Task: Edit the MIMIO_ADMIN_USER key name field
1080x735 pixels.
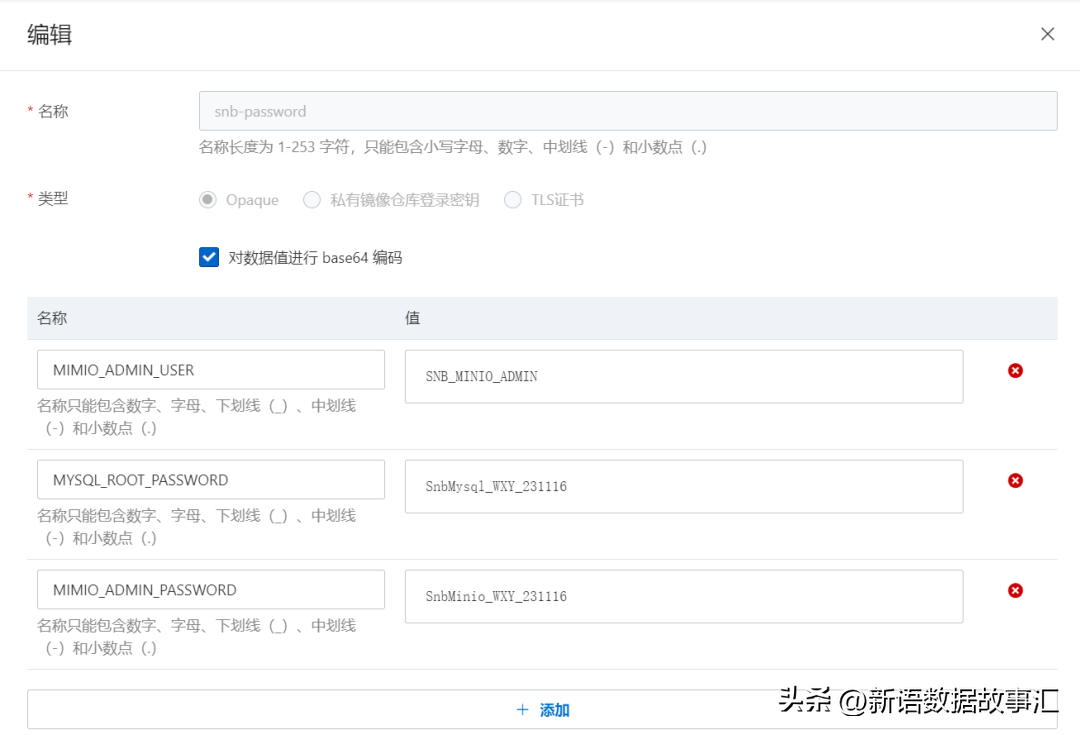Action: tap(211, 370)
